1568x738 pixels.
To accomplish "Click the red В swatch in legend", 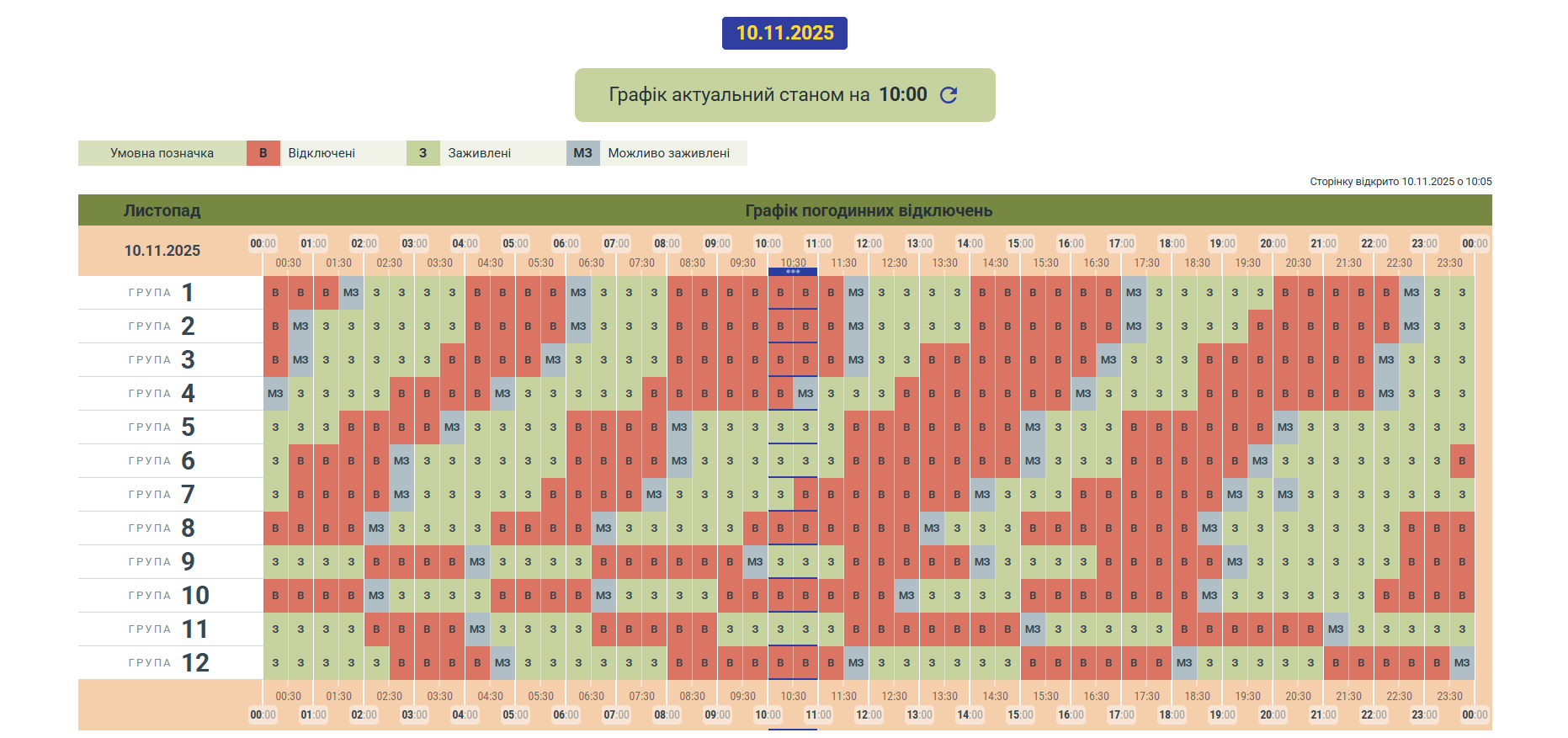I will click(x=263, y=153).
